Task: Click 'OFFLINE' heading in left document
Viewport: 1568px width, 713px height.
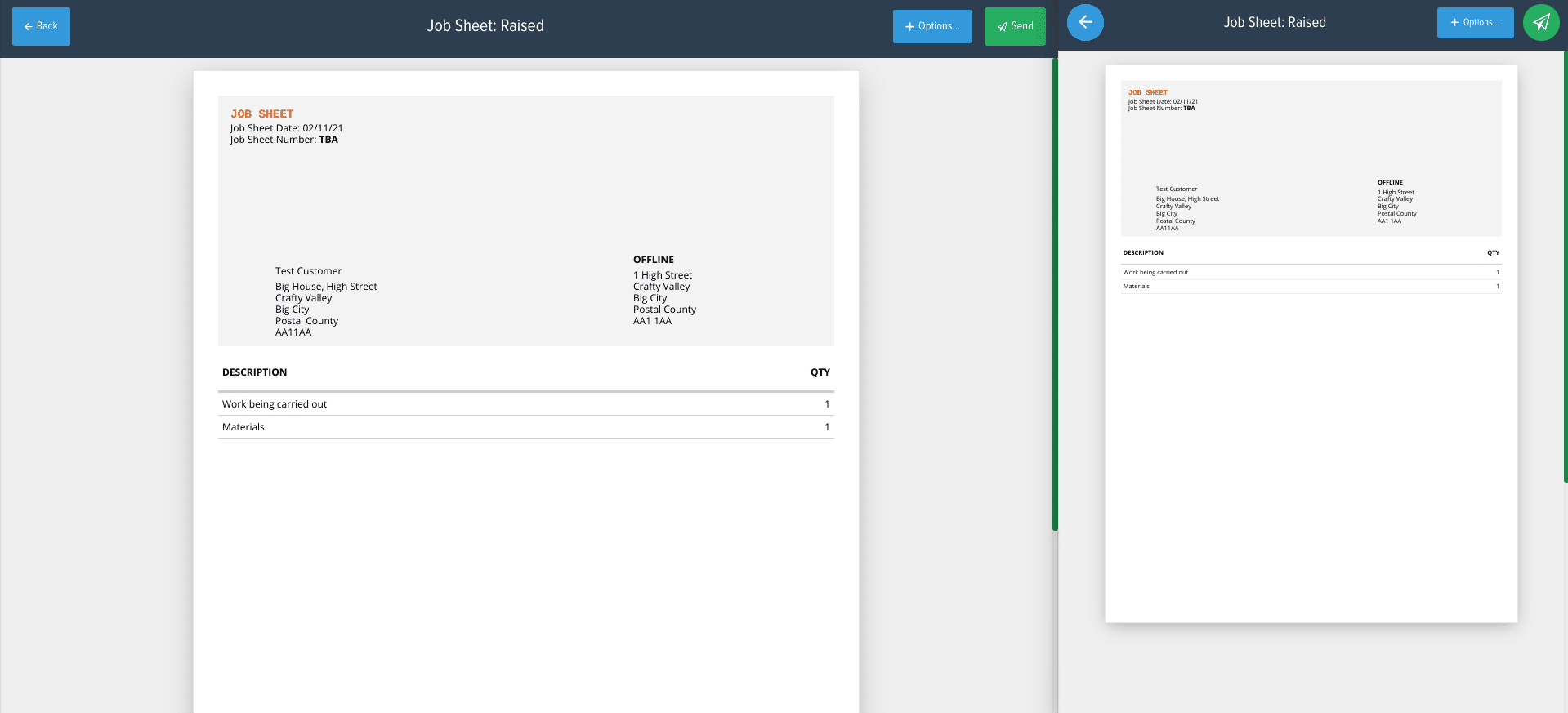Action: (654, 260)
